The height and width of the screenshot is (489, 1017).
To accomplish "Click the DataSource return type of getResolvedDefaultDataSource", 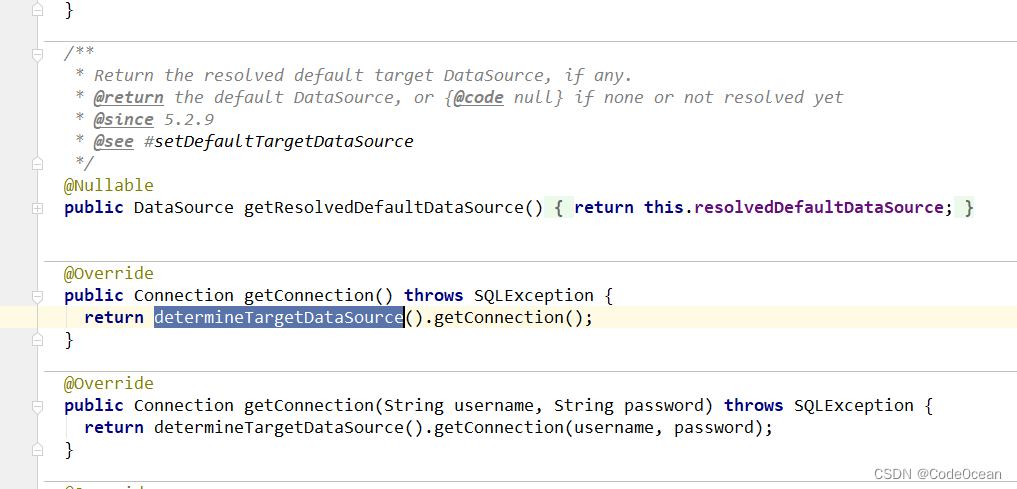I will 183,208.
